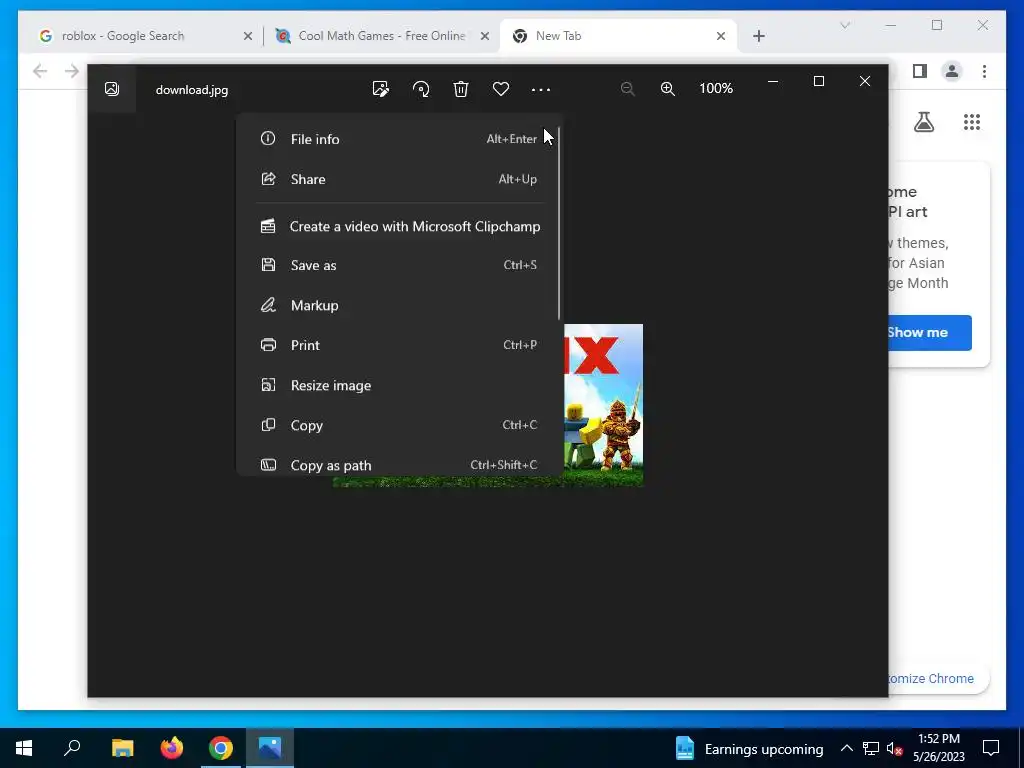Viewport: 1024px width, 768px height.
Task: Click the Roblox image in Photos viewer
Action: (x=603, y=405)
